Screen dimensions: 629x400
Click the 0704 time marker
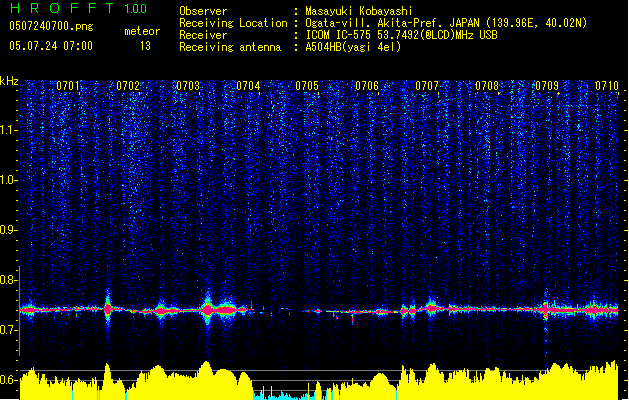248,86
